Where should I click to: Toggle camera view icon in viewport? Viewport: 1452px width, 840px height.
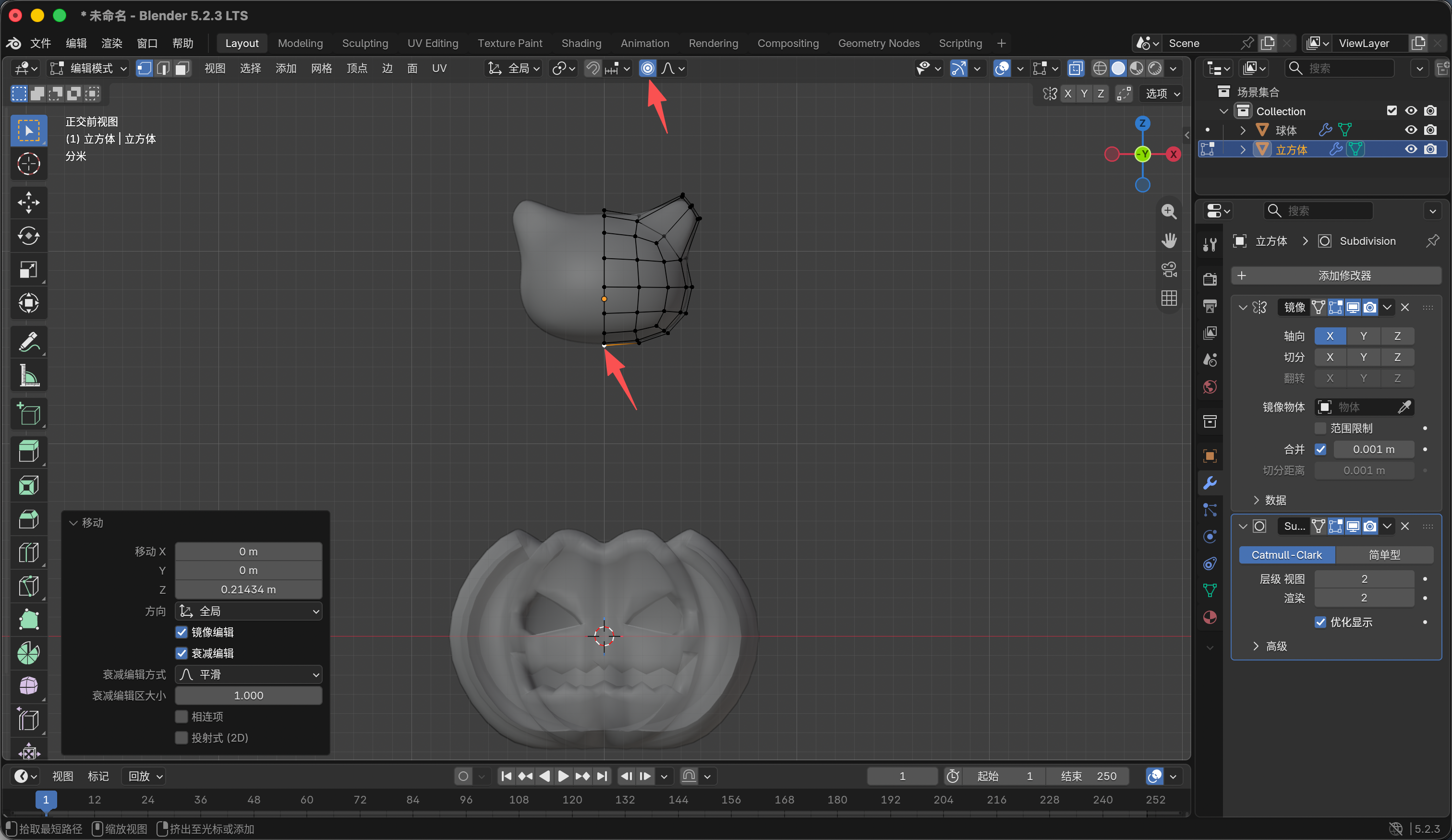1169,269
